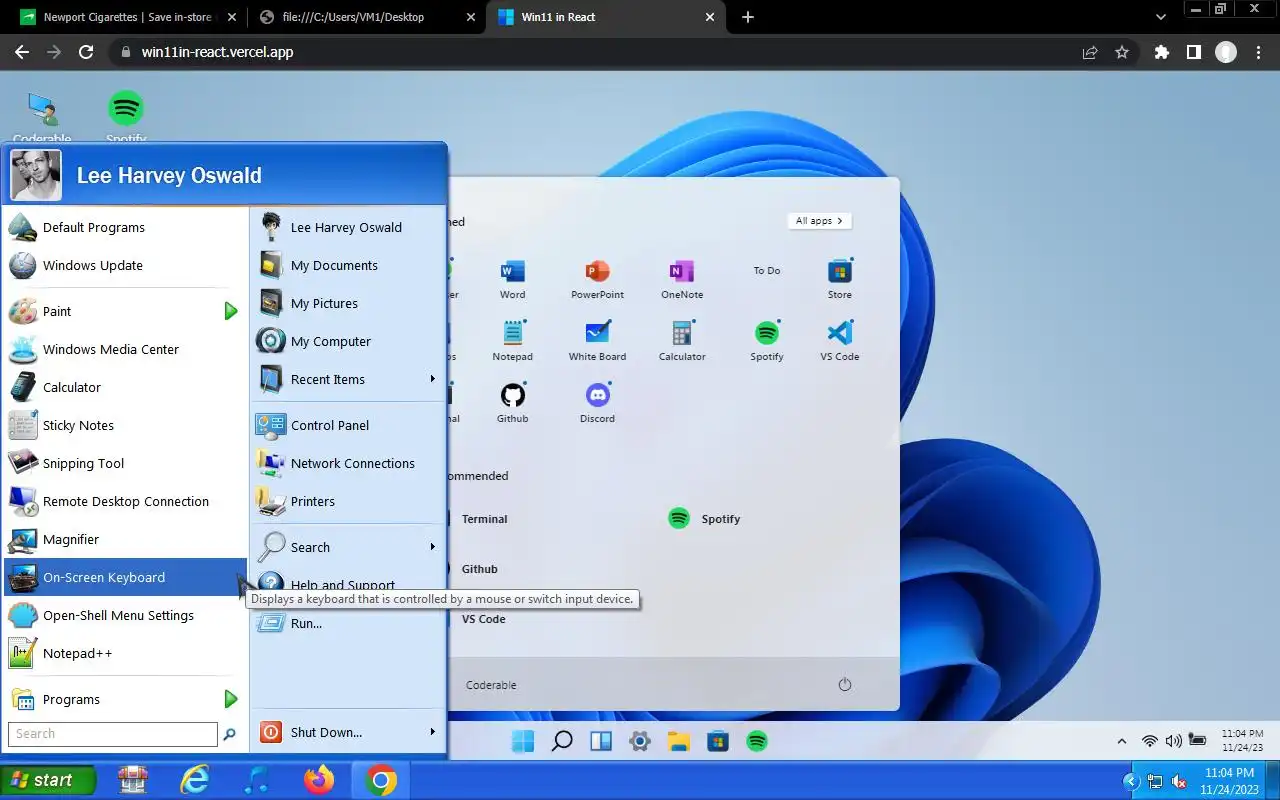Show hidden Win11 tray icons chevron
Image resolution: width=1280 pixels, height=800 pixels.
coord(1122,741)
